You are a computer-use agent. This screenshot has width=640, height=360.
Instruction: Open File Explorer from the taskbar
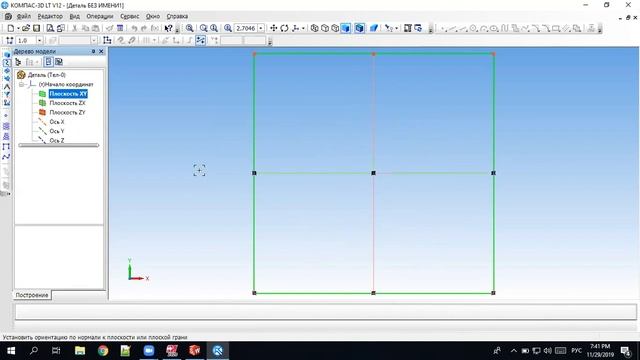[80, 351]
